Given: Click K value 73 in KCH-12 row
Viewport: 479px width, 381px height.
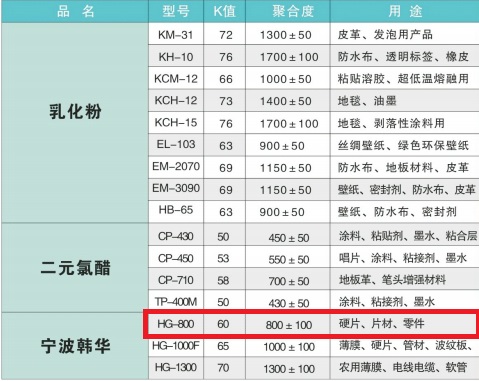Looking at the screenshot, I should (x=226, y=101).
